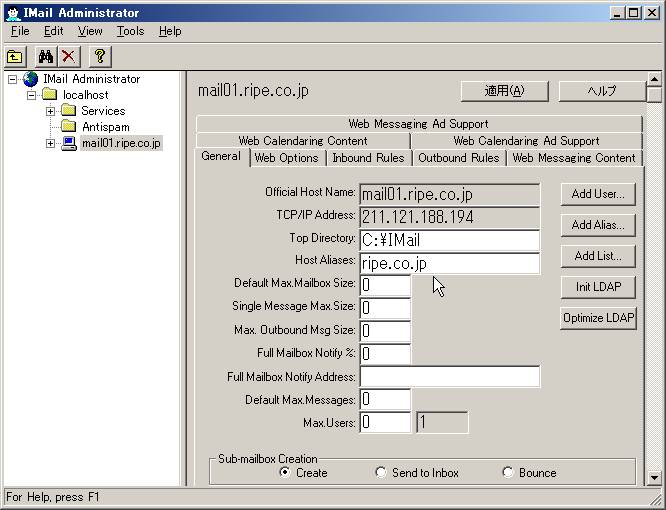This screenshot has height=510, width=666.
Task: Click the Host Aliases input field
Action: pos(450,263)
